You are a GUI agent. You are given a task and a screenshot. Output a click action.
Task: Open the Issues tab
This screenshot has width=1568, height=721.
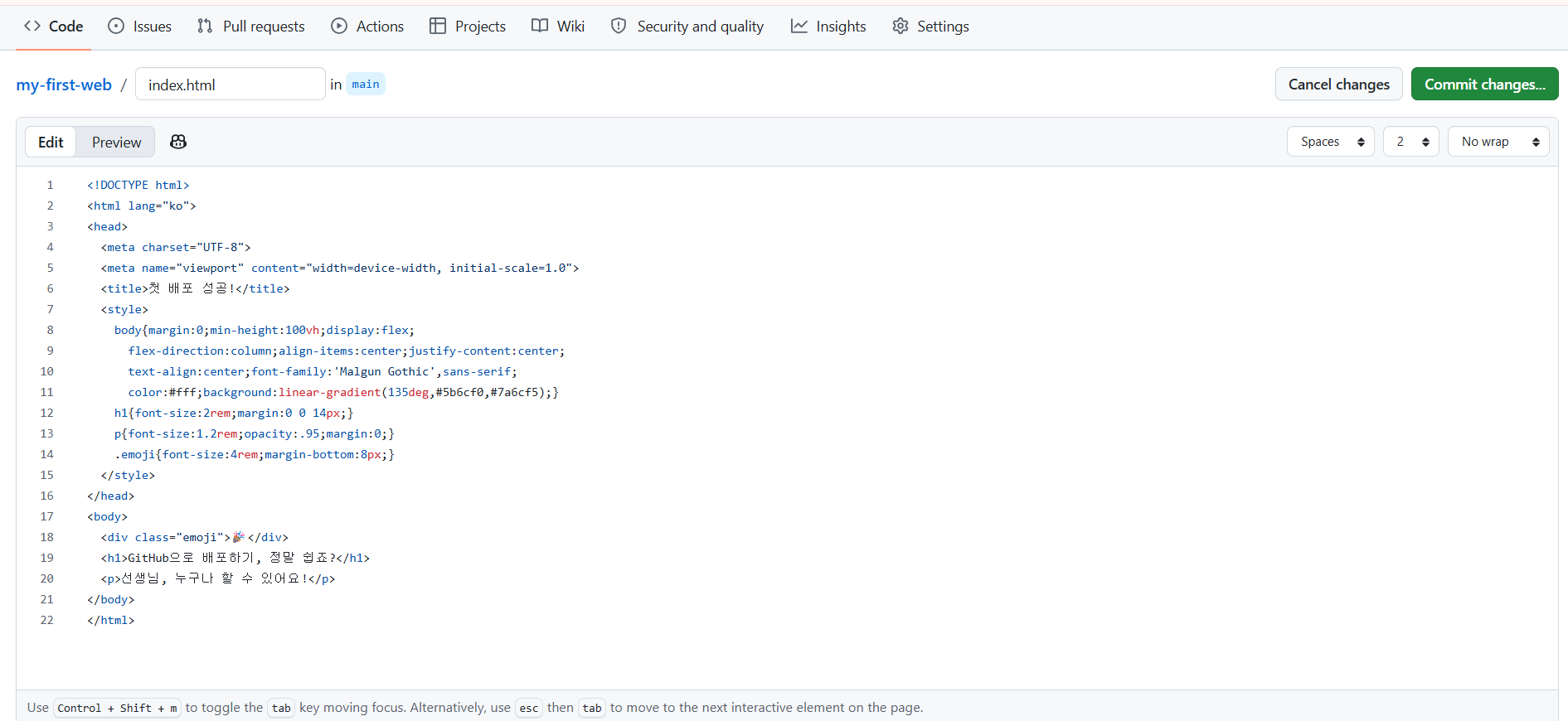[140, 26]
